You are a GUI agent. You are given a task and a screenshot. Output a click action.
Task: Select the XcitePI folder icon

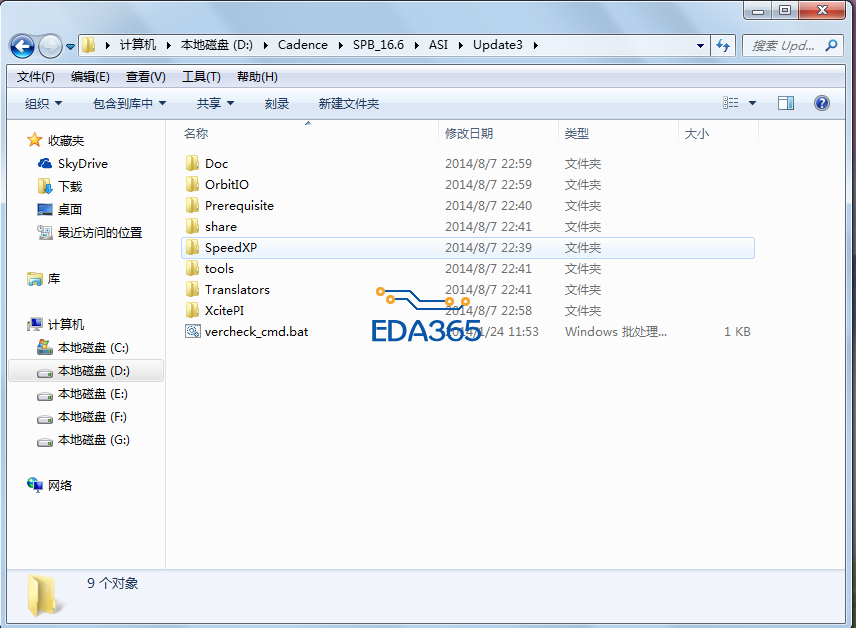click(x=192, y=310)
